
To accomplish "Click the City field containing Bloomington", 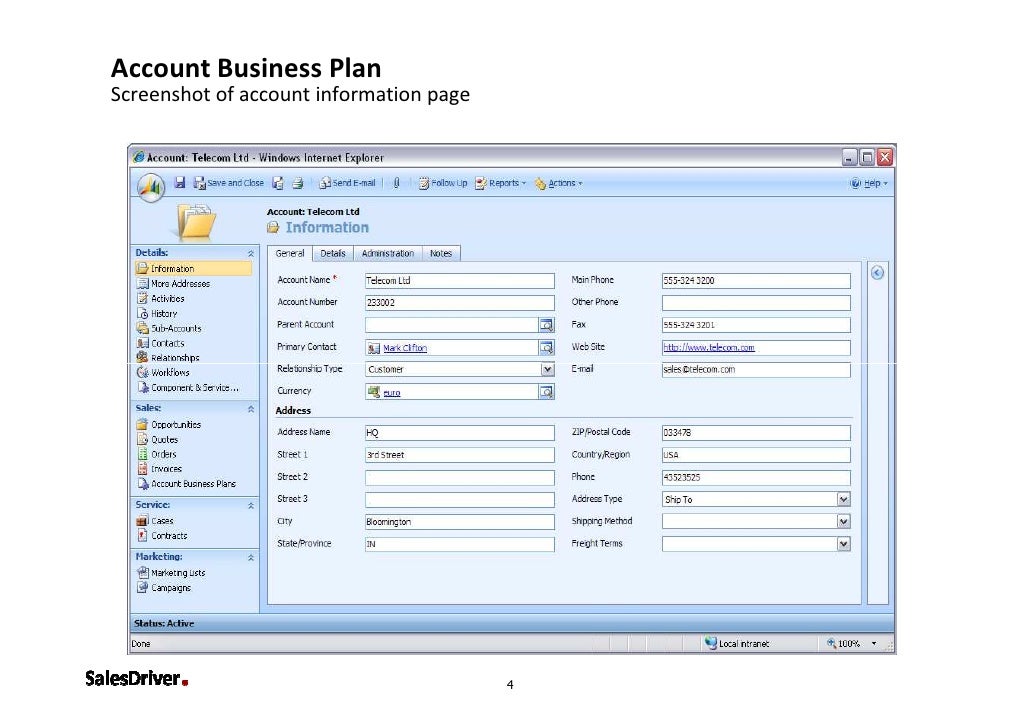I will (460, 522).
